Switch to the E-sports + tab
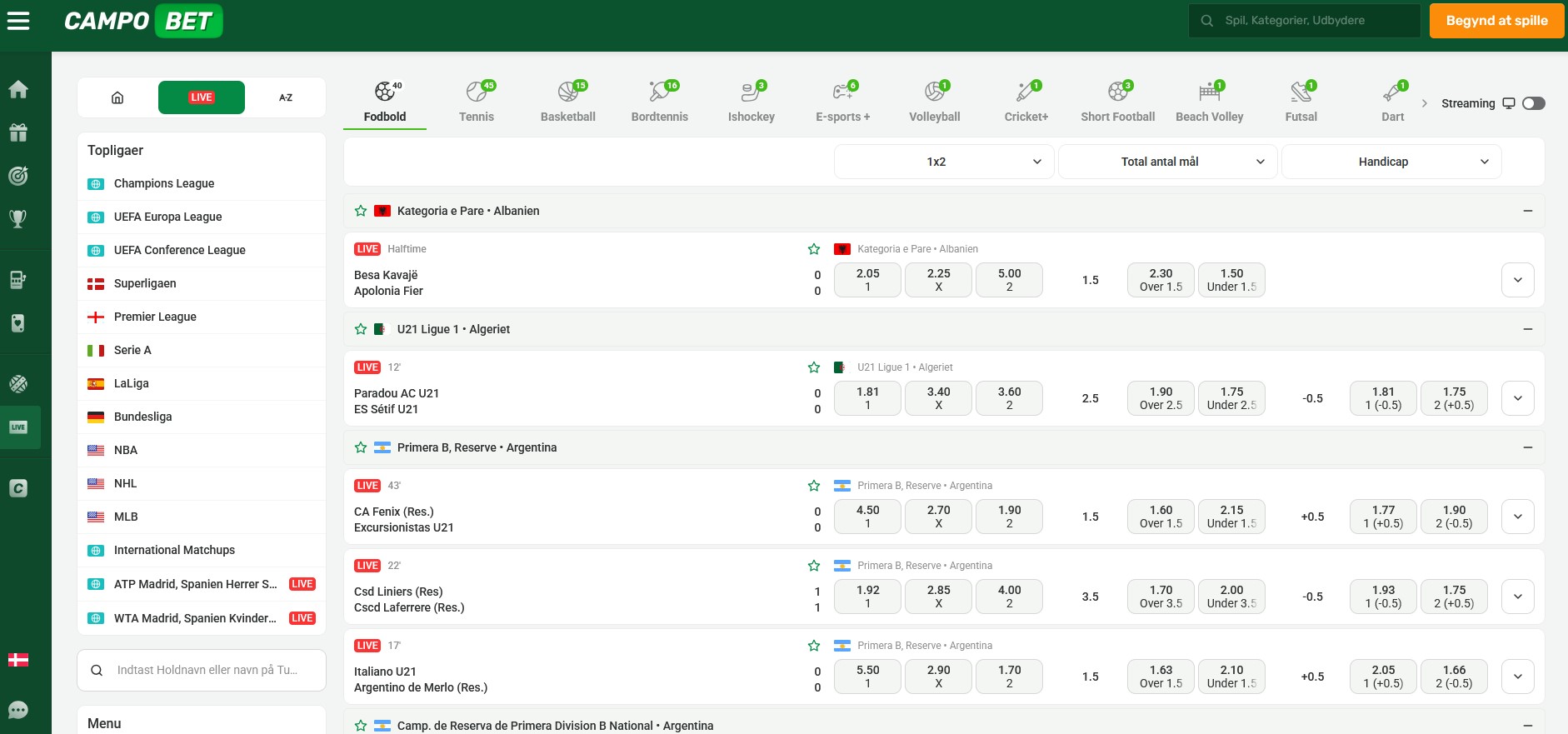Screen dimensions: 1568x734 tap(843, 102)
